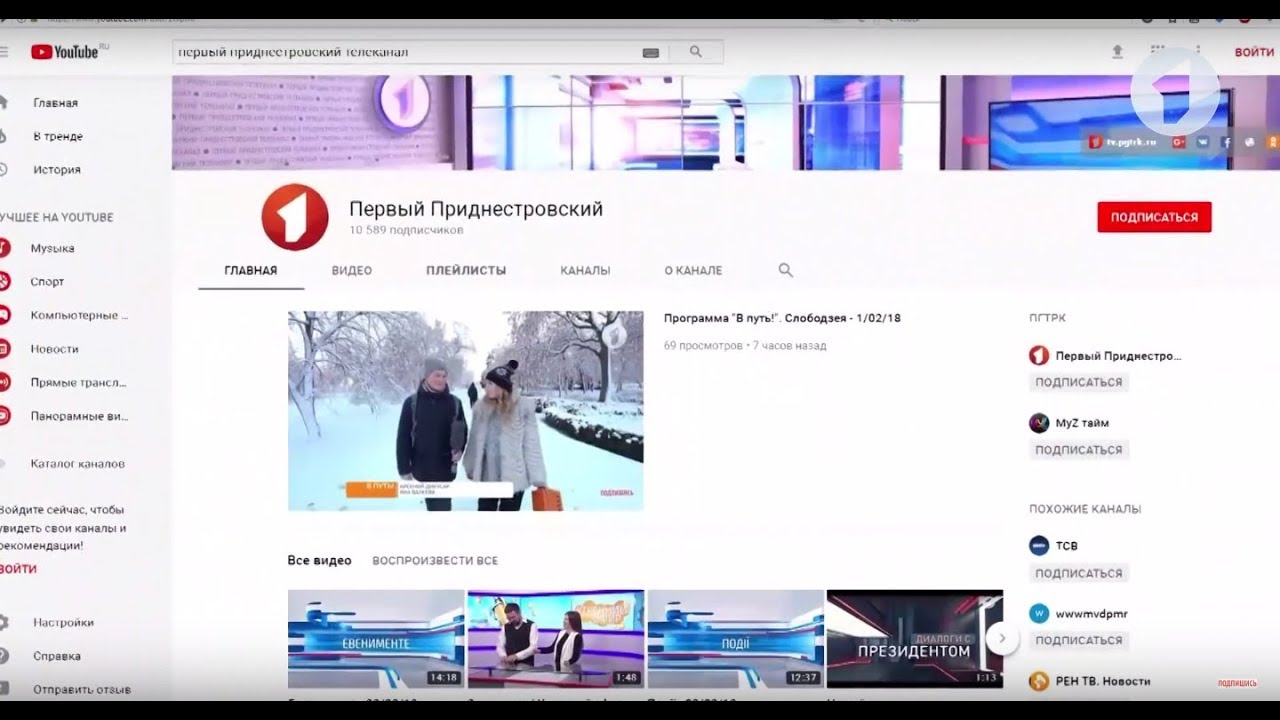
Task: Open the О КАНАЛЕ tab
Action: [692, 269]
